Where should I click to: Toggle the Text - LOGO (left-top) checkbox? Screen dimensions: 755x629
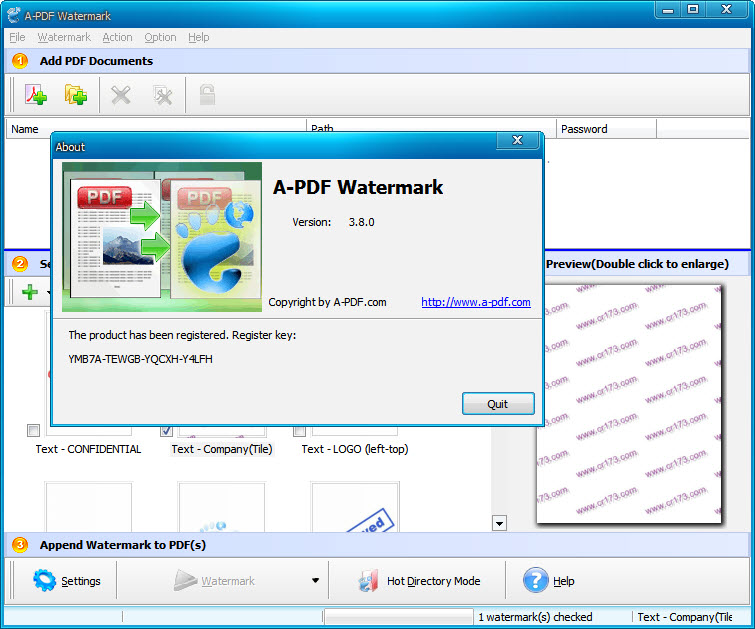point(299,430)
